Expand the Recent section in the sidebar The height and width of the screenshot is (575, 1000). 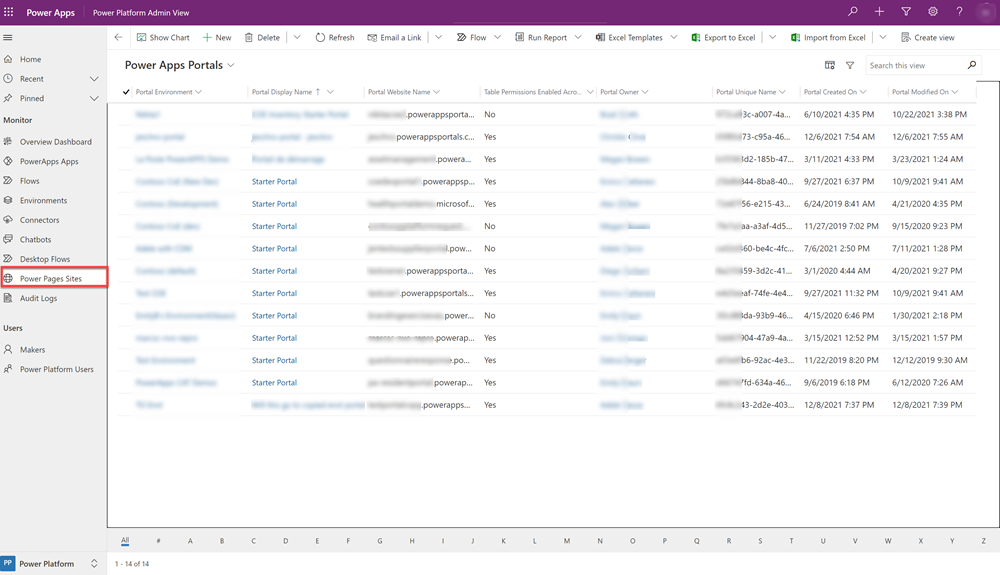94,79
